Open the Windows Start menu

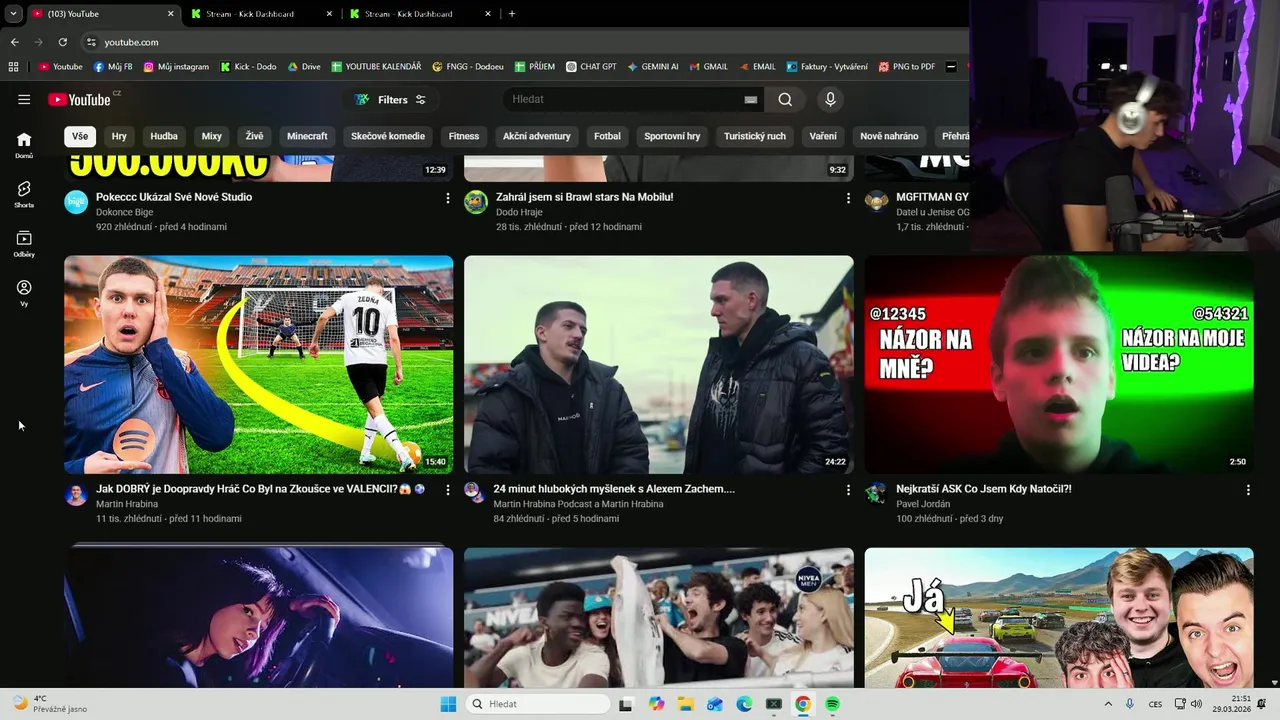point(448,704)
